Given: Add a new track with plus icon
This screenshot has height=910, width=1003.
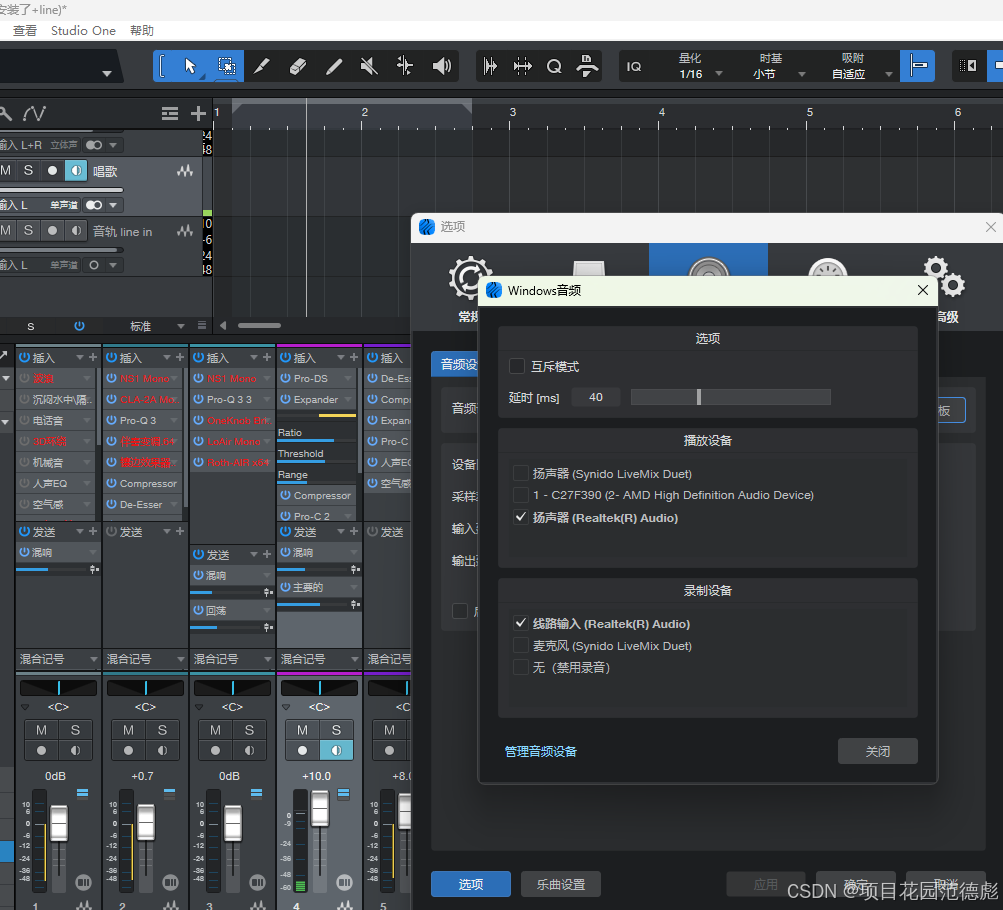Looking at the screenshot, I should [198, 114].
